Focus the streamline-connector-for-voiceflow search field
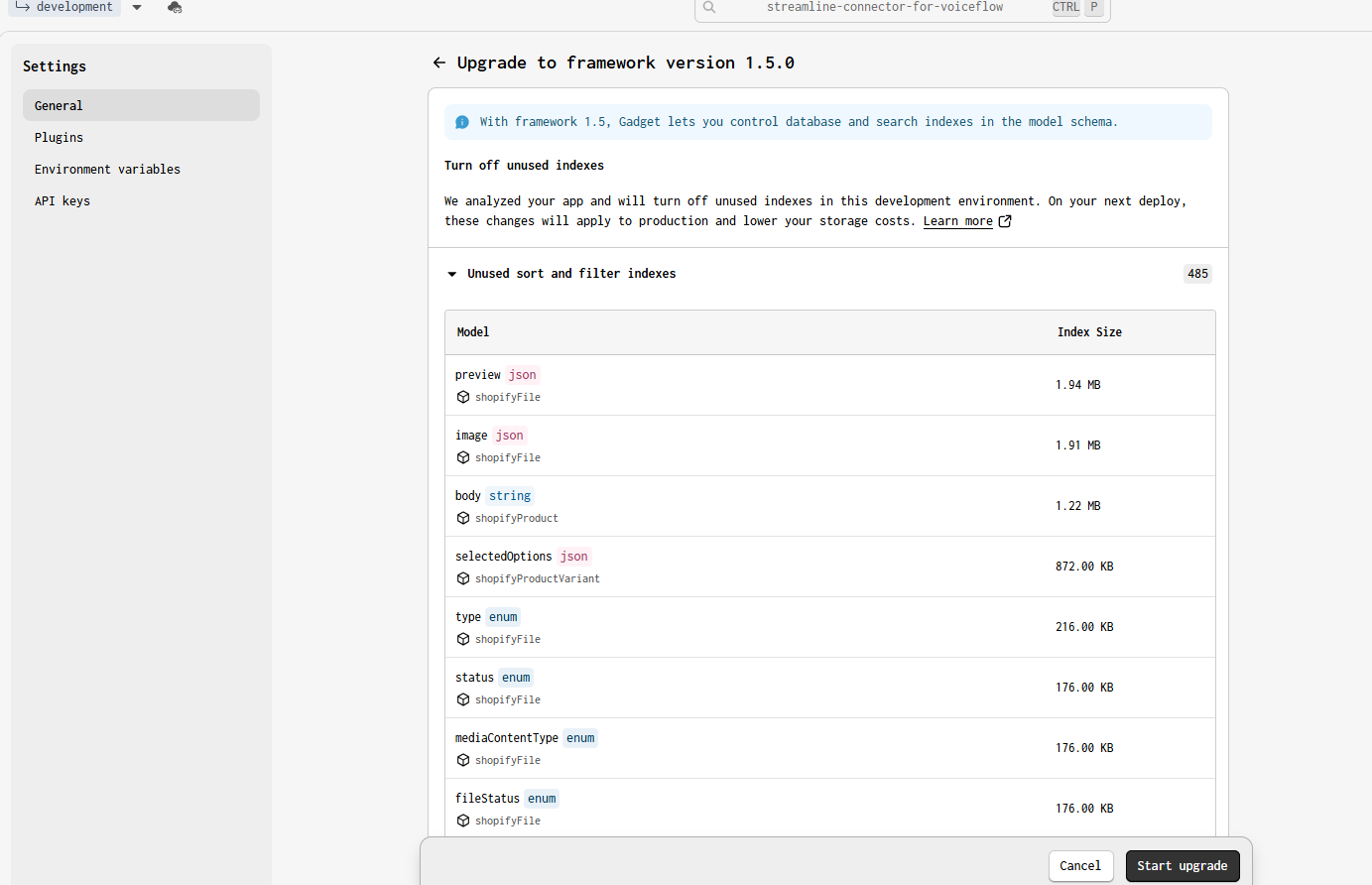The height and width of the screenshot is (885, 1372). click(x=884, y=8)
